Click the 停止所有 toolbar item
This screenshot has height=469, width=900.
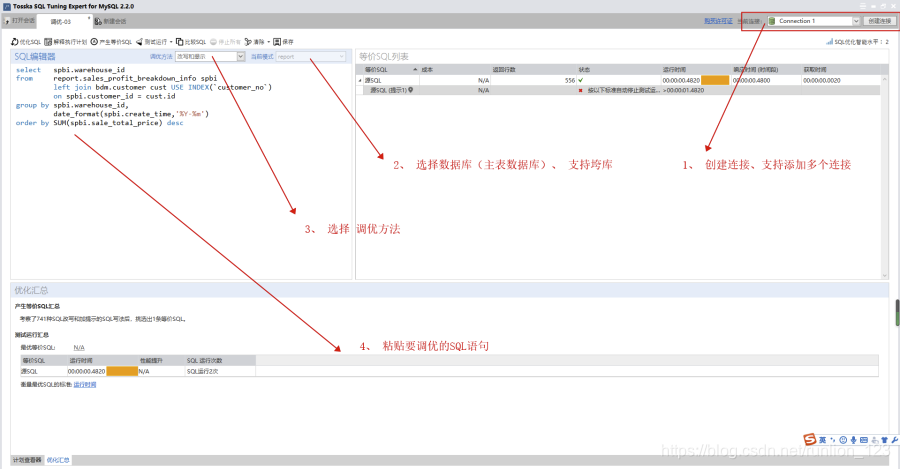pyautogui.click(x=225, y=42)
